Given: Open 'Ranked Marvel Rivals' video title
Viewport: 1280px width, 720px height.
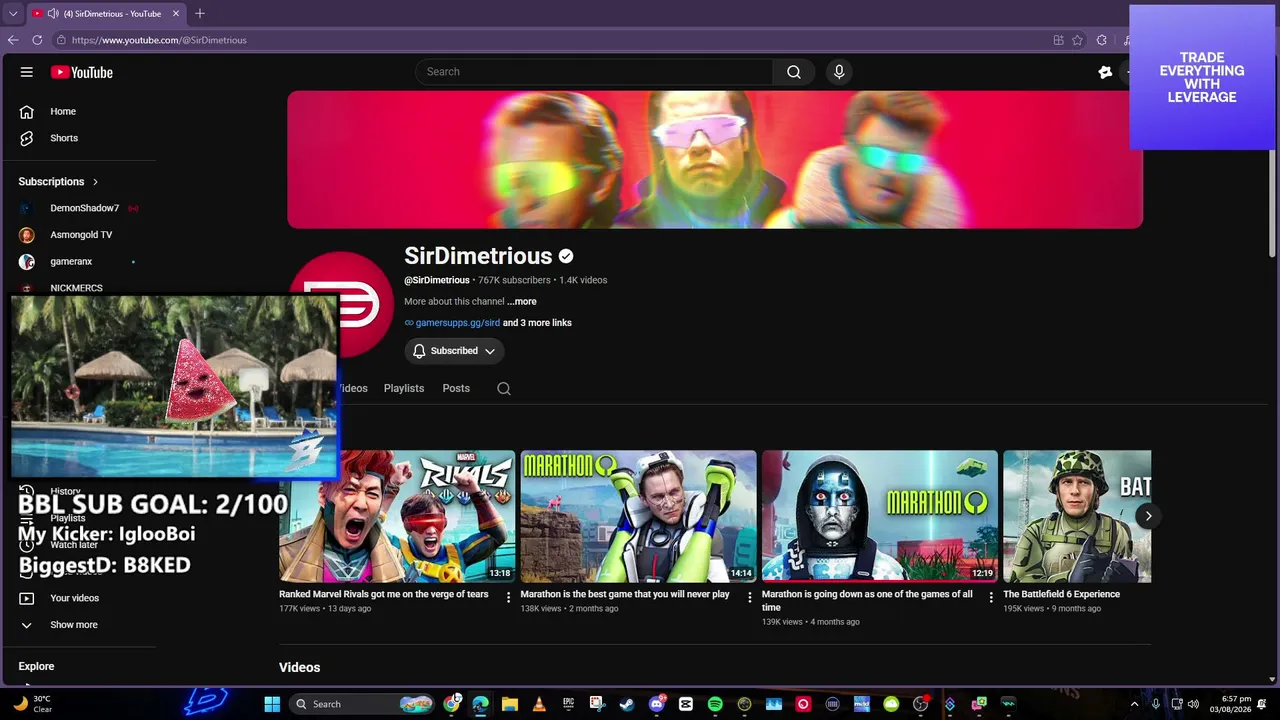Looking at the screenshot, I should [x=384, y=594].
